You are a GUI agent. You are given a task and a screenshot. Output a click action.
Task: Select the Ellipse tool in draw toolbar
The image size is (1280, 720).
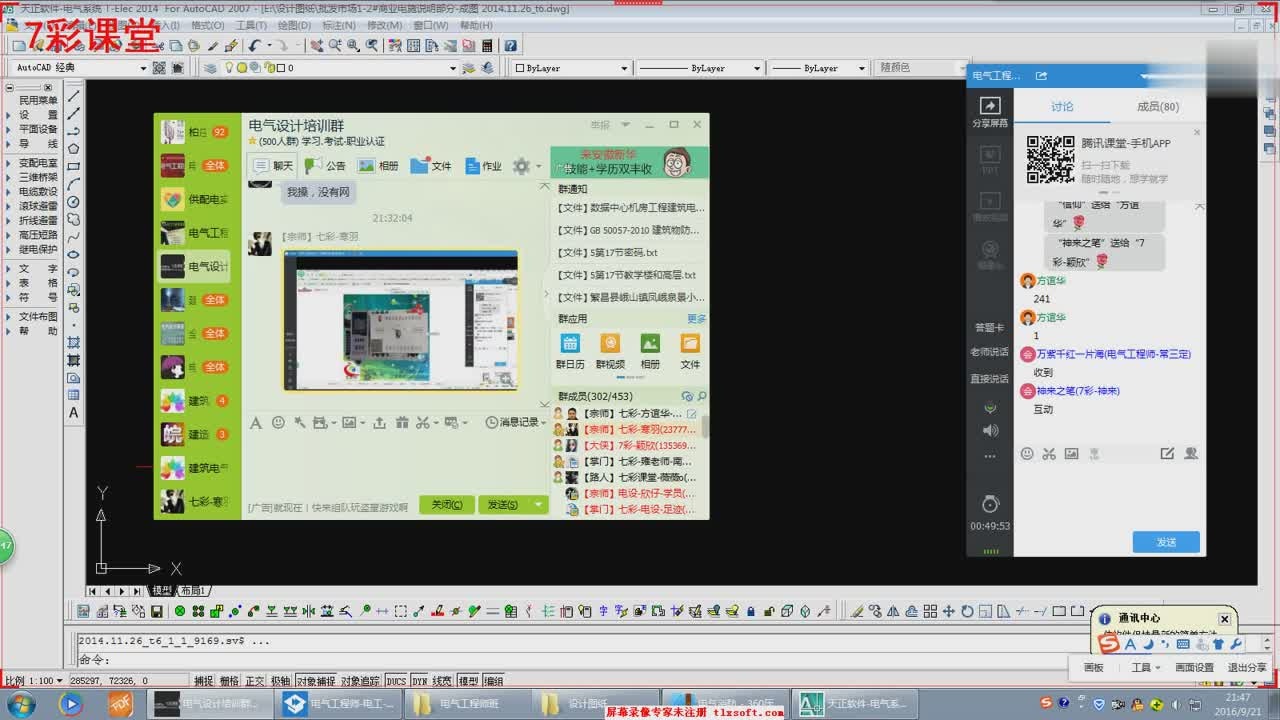[74, 254]
